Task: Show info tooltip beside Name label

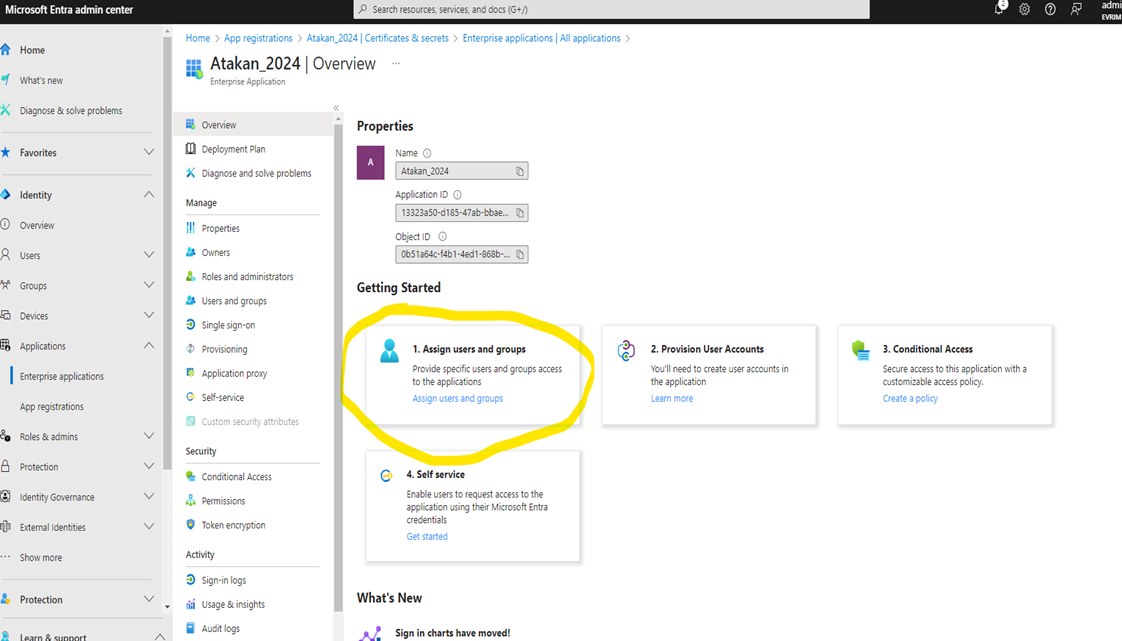Action: 427,153
